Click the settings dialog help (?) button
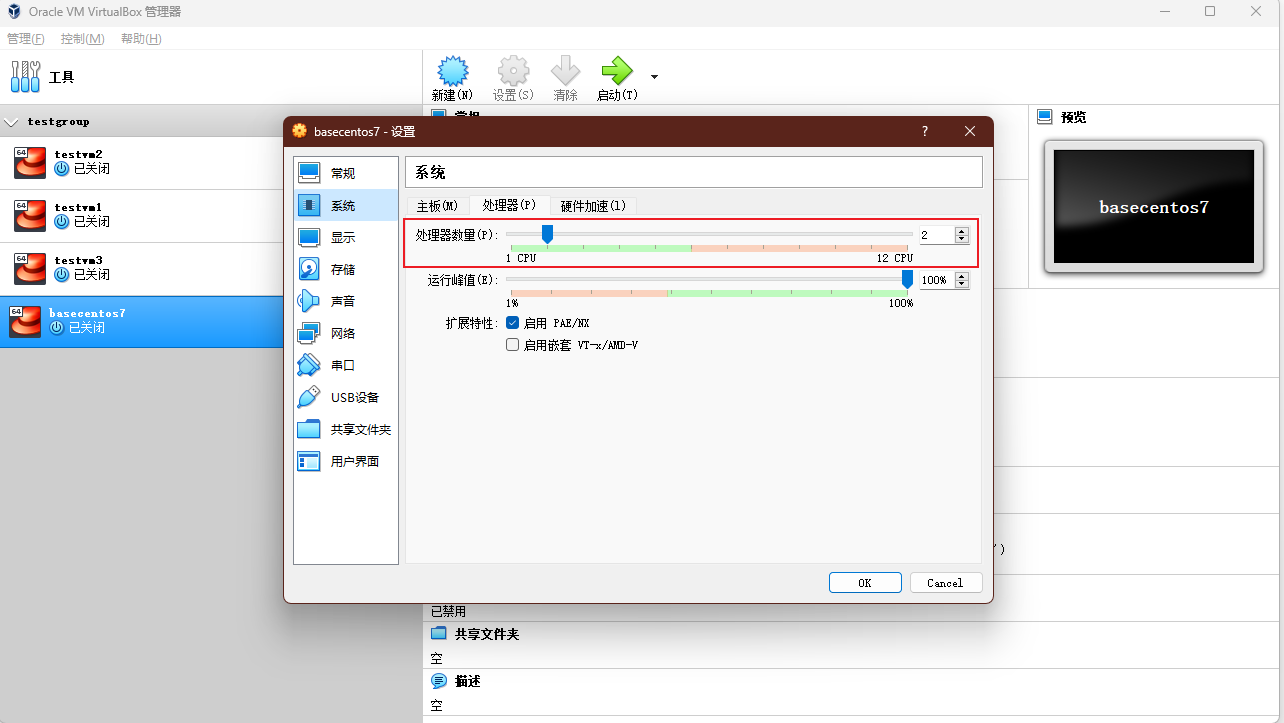Image resolution: width=1284 pixels, height=723 pixels. coord(924,131)
